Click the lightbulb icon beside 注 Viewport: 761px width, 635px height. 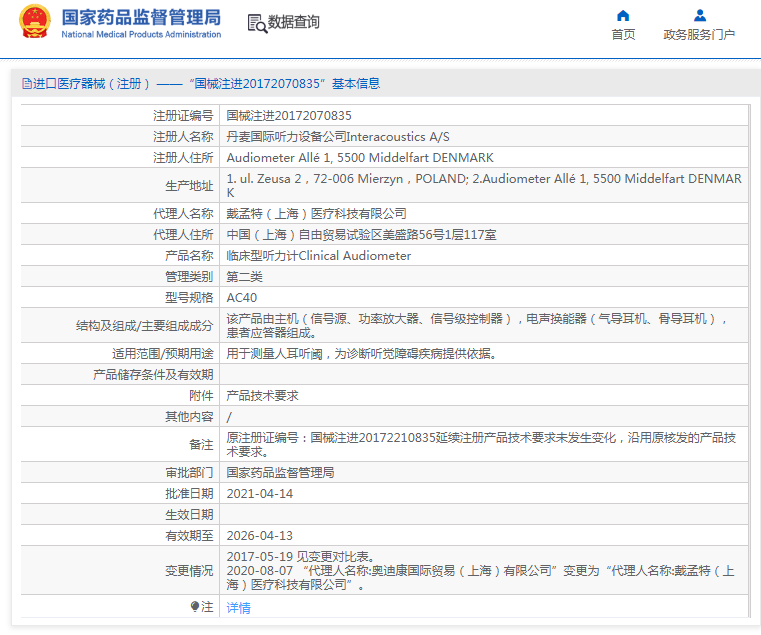[195, 607]
